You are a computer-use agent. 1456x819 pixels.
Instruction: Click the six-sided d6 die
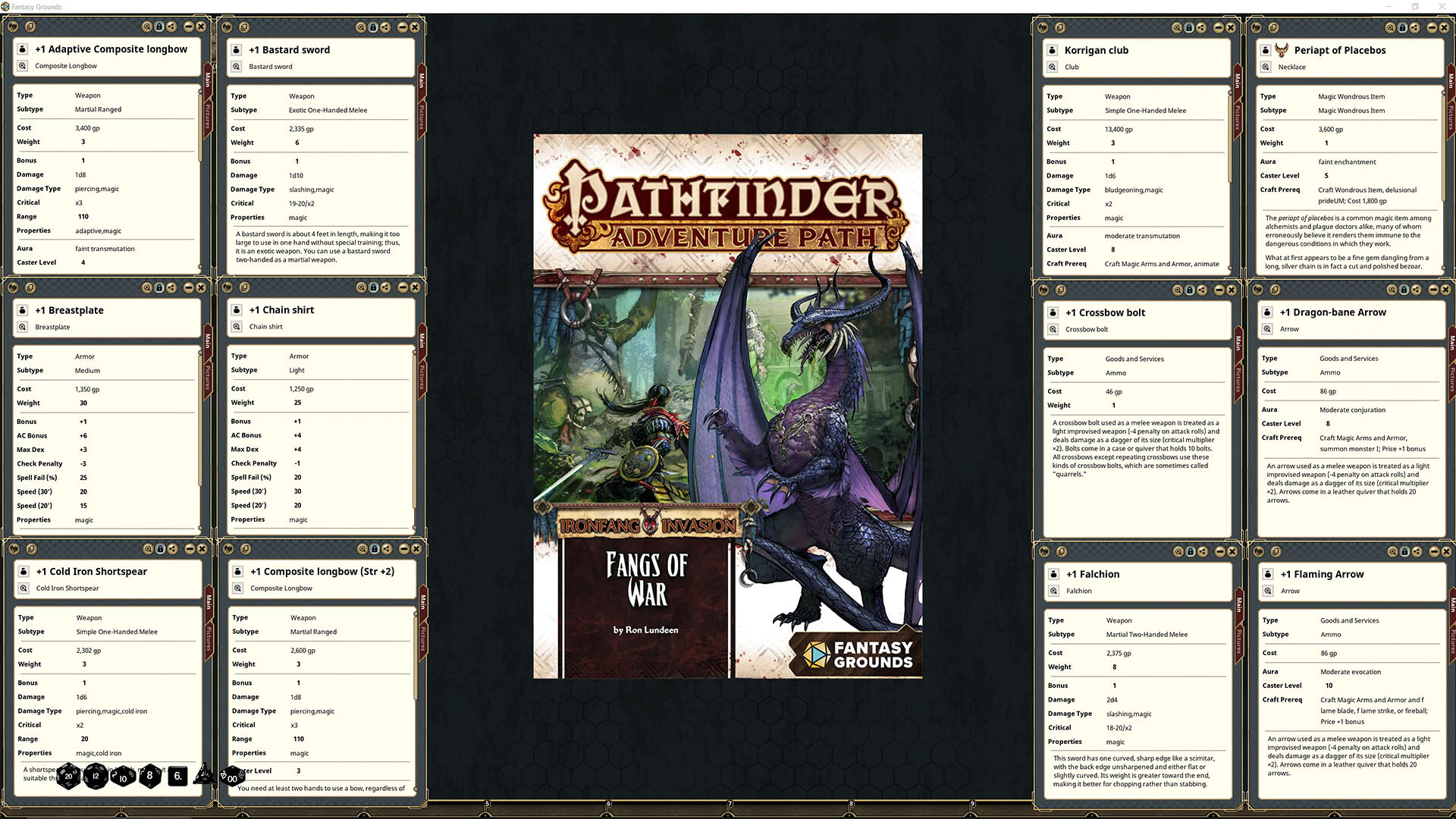click(x=177, y=776)
